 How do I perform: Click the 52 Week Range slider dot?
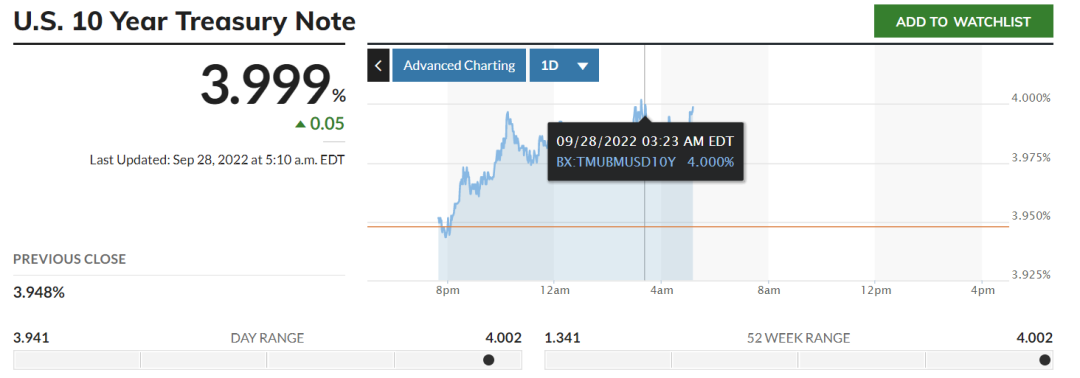click(1045, 359)
